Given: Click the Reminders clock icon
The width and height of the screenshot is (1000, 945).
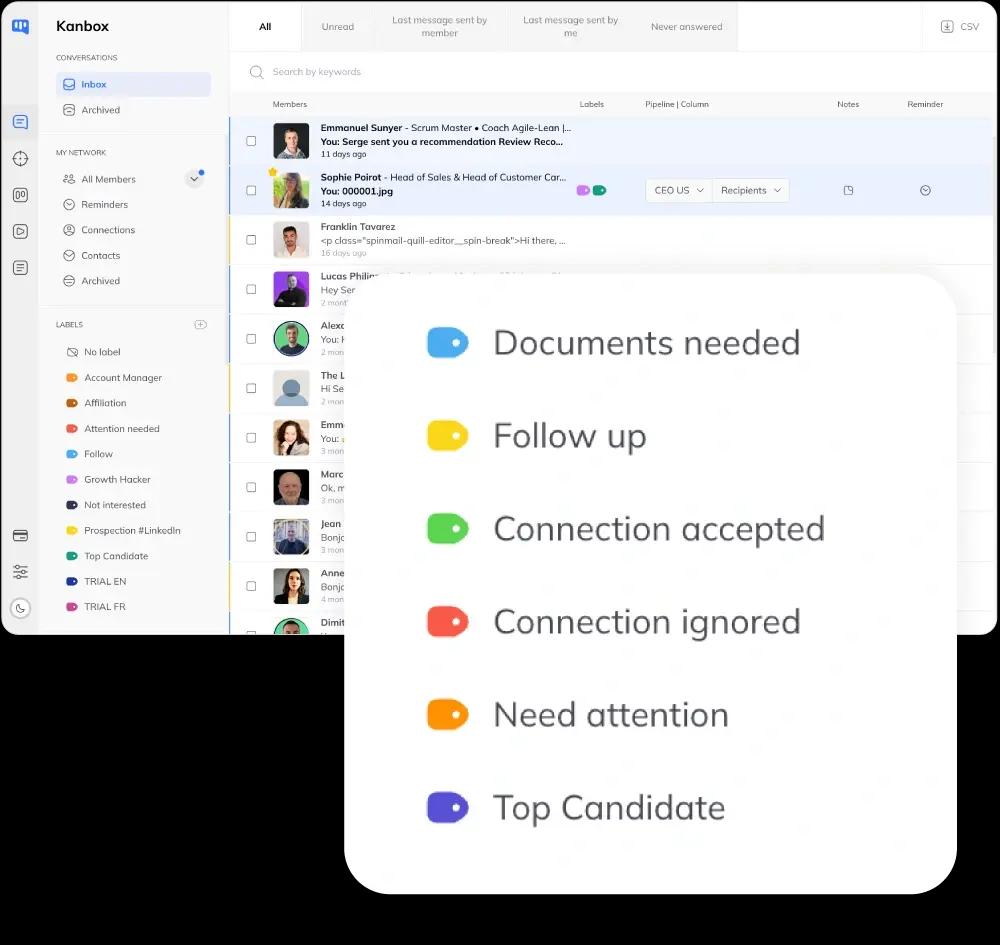Looking at the screenshot, I should coord(69,205).
